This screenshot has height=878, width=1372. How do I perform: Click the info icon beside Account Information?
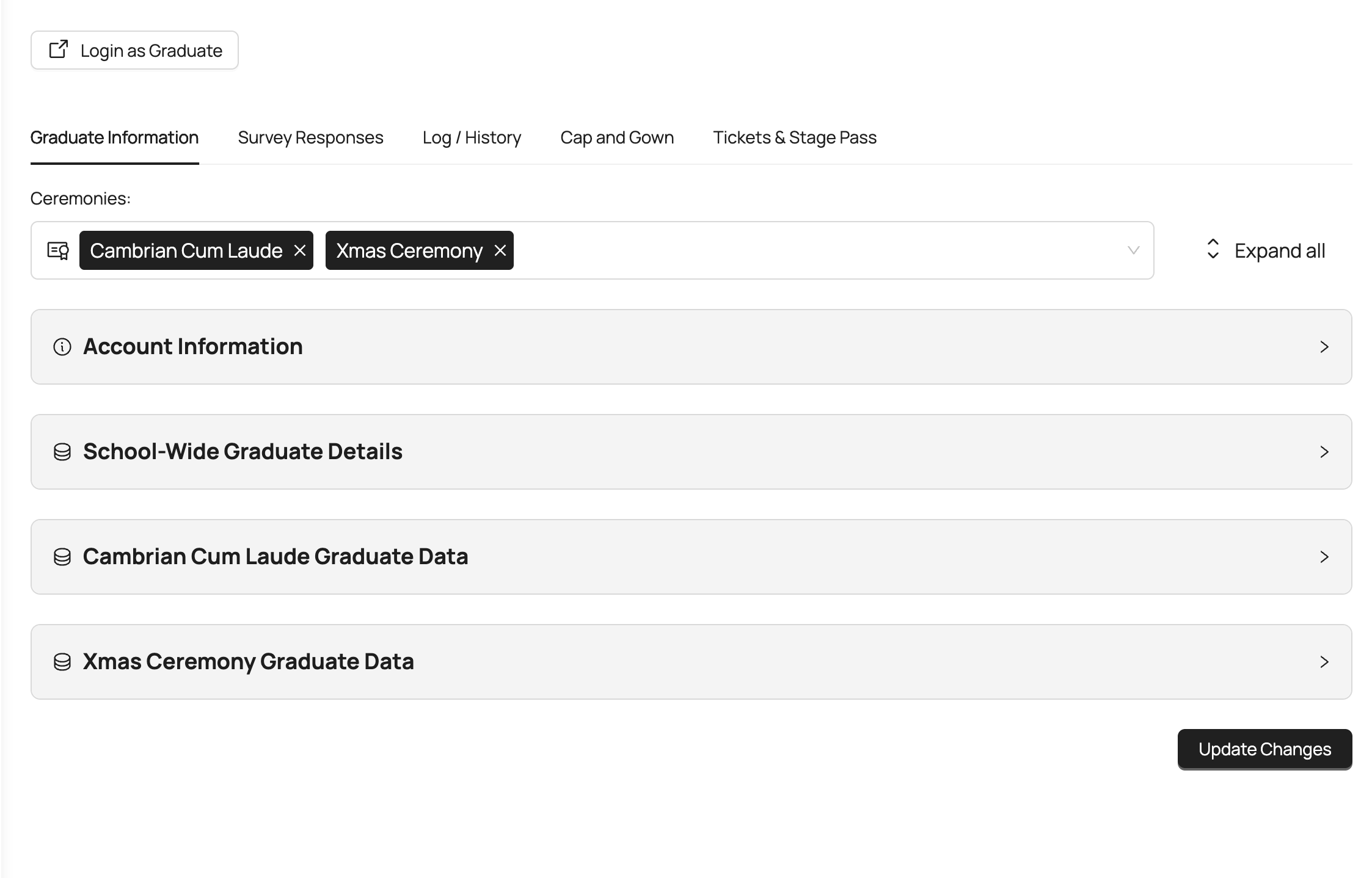pyautogui.click(x=62, y=347)
